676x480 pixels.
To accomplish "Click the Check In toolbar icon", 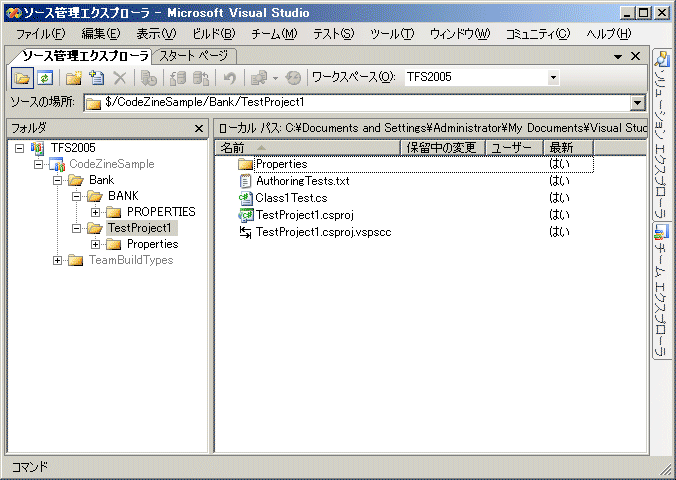I will (x=200, y=78).
